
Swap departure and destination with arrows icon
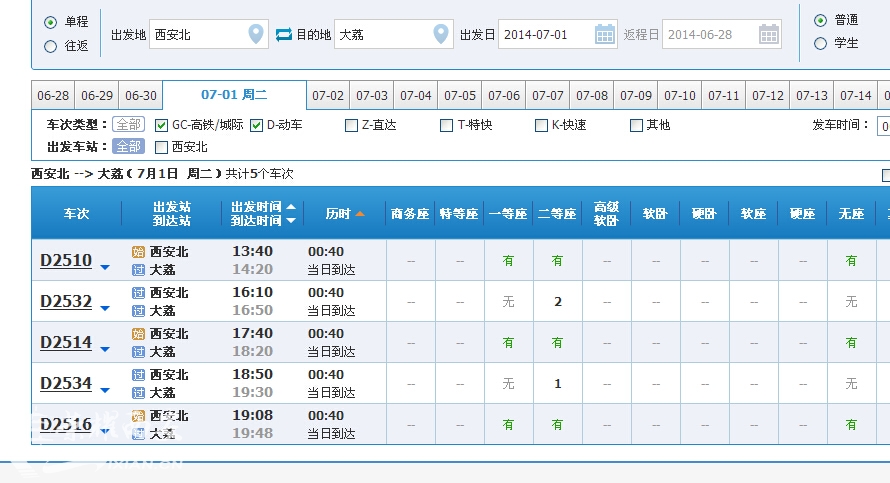click(283, 35)
